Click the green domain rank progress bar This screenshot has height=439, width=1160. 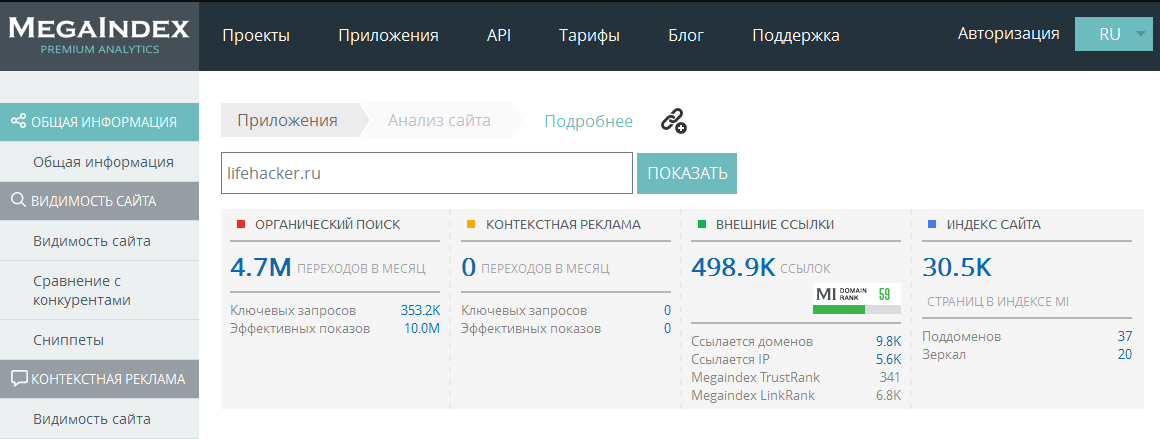pos(857,309)
